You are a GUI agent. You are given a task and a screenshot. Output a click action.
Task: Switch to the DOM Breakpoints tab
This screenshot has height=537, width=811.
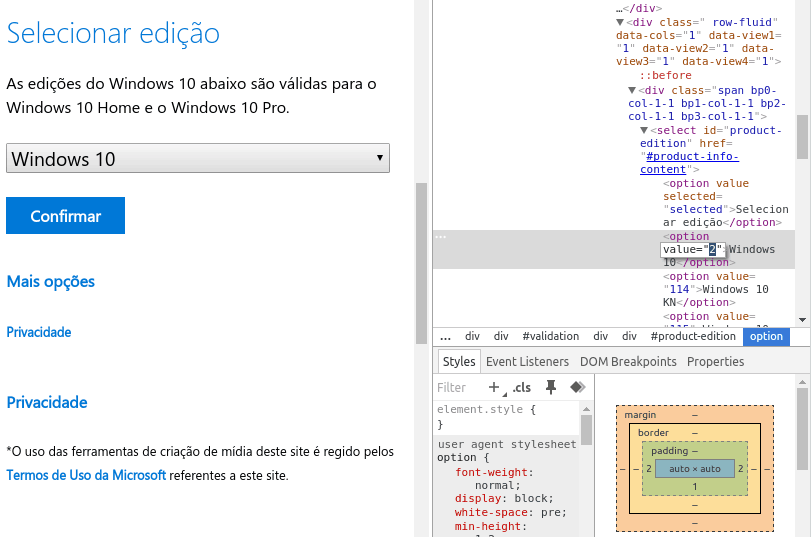[628, 362]
